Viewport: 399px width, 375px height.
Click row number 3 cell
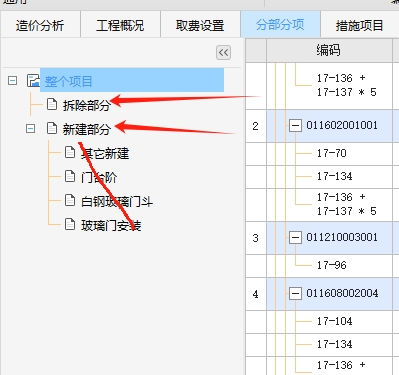coord(256,238)
